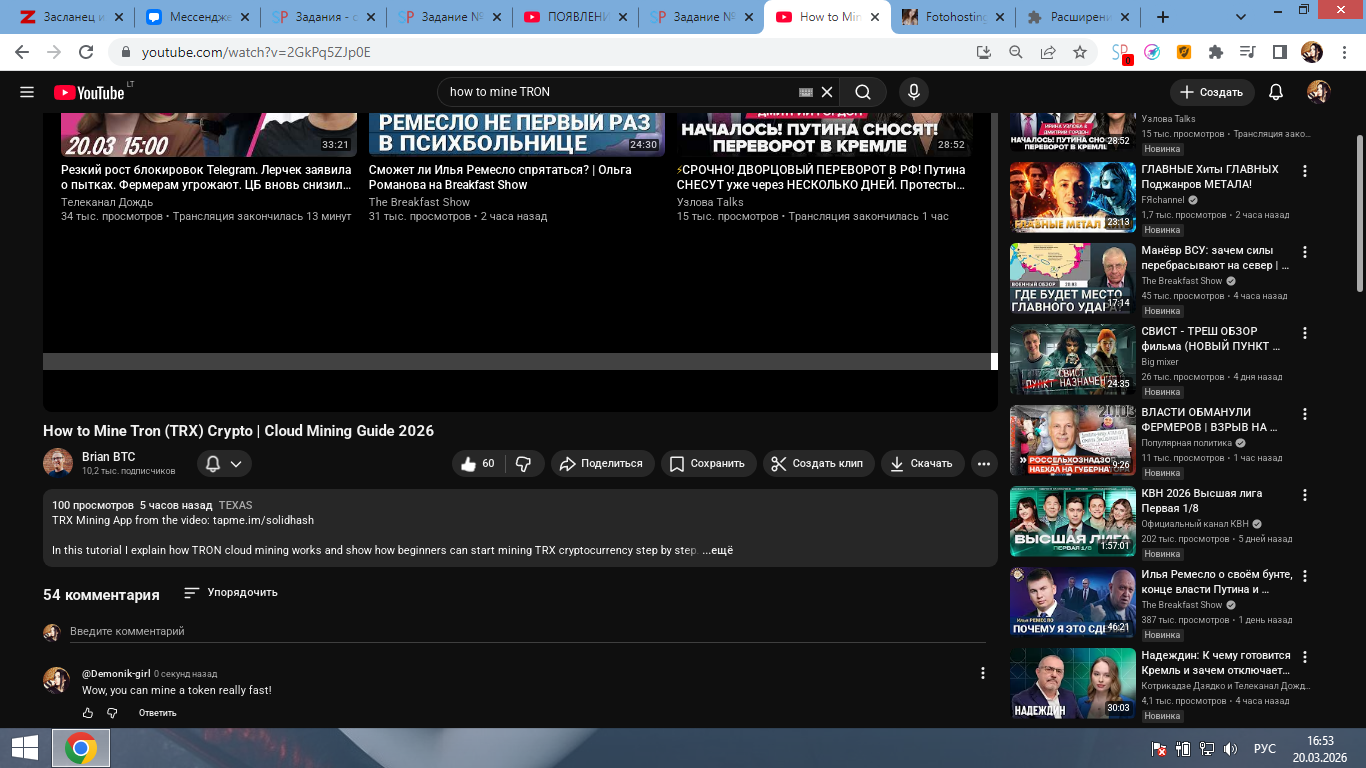Expand the video description with ...ещё
The width and height of the screenshot is (1366, 768).
718,550
